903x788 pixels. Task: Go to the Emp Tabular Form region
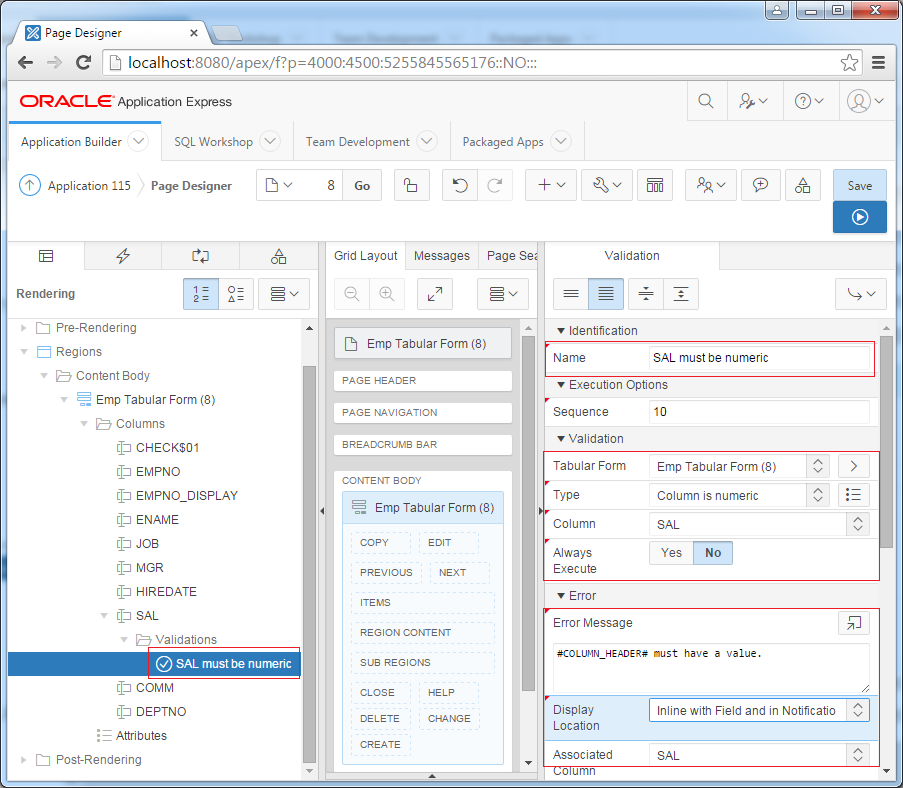(x=853, y=466)
